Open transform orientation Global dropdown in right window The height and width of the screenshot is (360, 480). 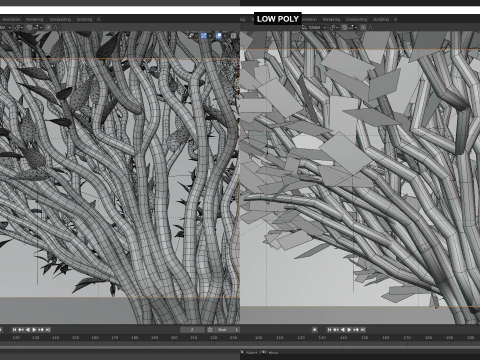(314, 27)
